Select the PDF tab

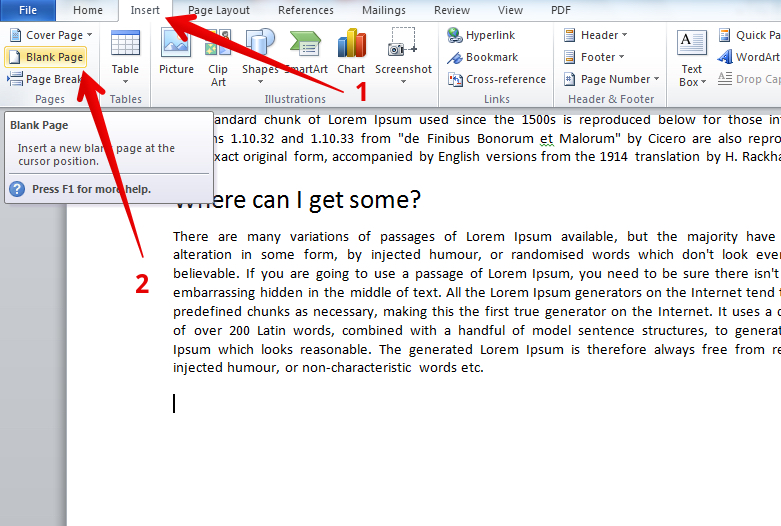coord(561,10)
